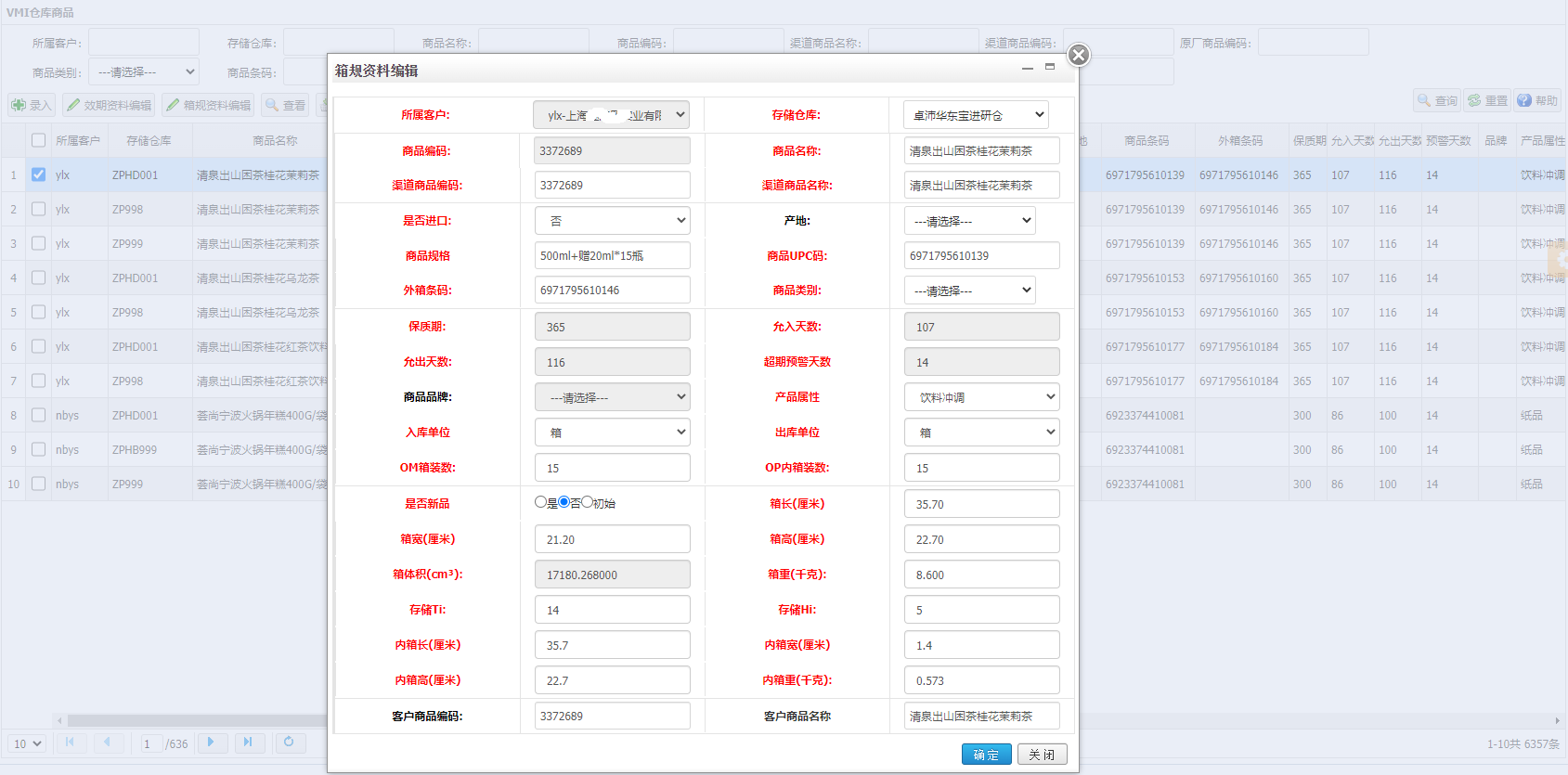Screen dimensions: 1568x775
Task: Refresh the table with reload icon
Action: [x=290, y=743]
